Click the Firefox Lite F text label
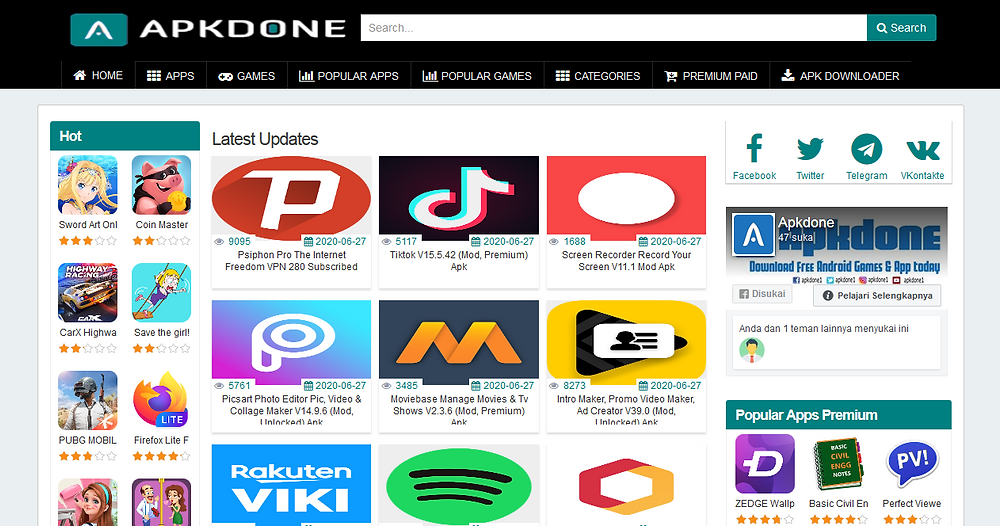This screenshot has width=1000, height=526. coord(161,441)
